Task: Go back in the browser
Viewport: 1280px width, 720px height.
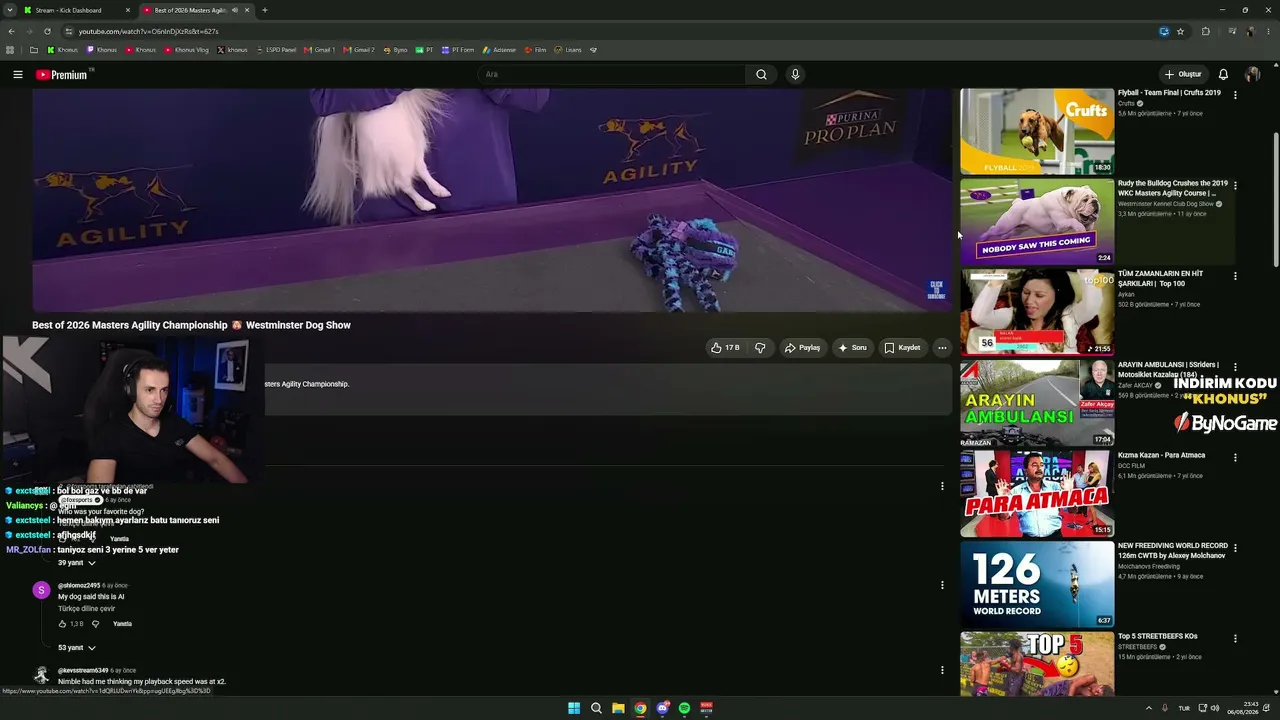Action: coord(11,31)
